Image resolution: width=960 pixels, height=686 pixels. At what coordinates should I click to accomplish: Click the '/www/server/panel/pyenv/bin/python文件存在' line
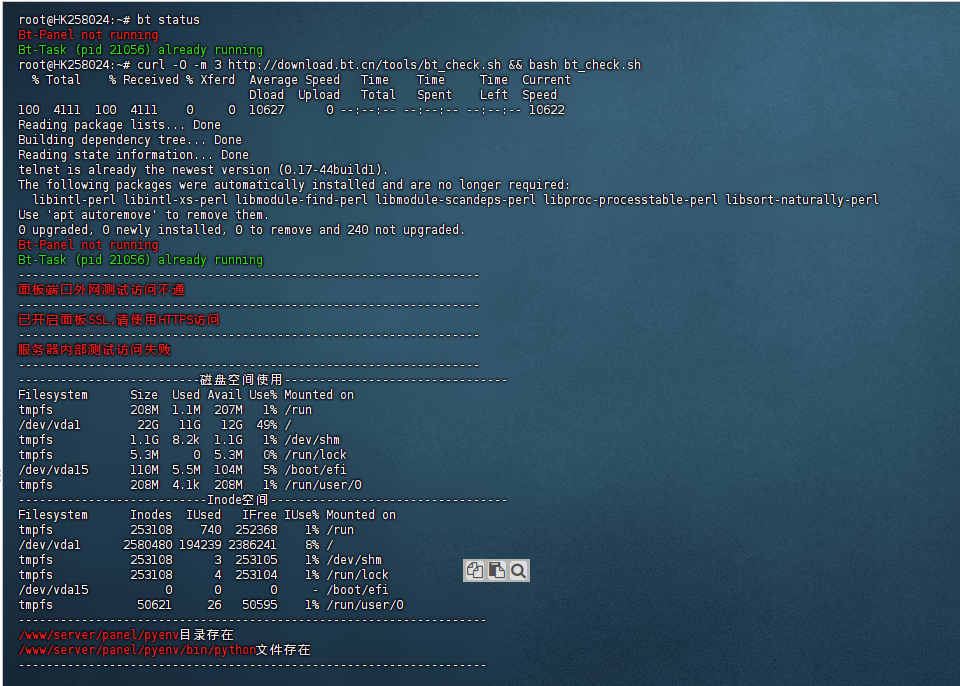pos(165,650)
